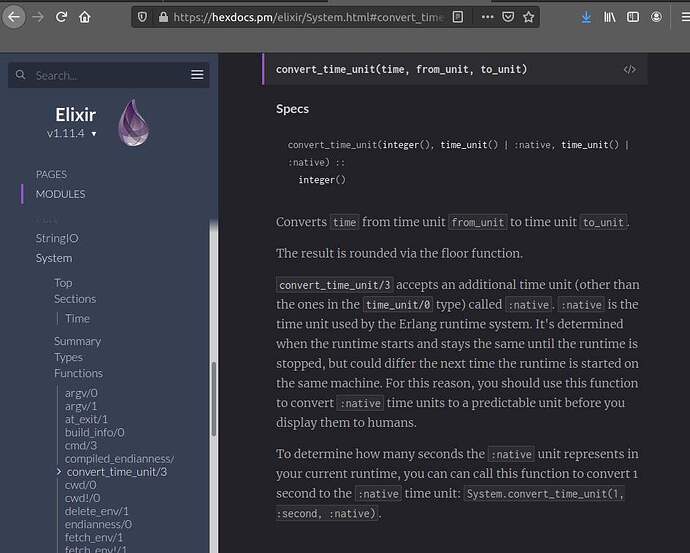Collapse the Functions list
The width and height of the screenshot is (690, 553).
(x=78, y=373)
